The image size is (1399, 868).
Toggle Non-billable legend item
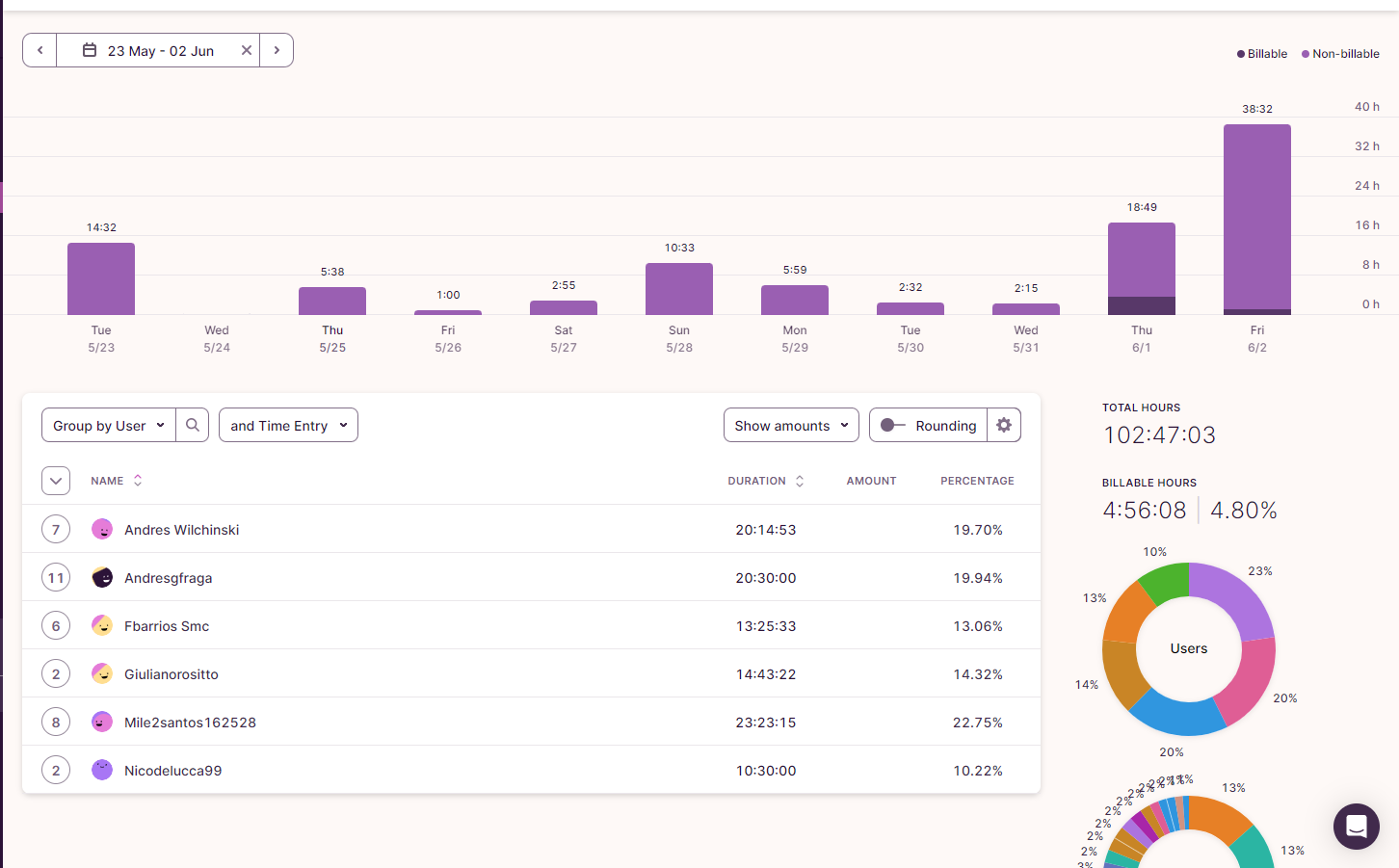(x=1340, y=54)
